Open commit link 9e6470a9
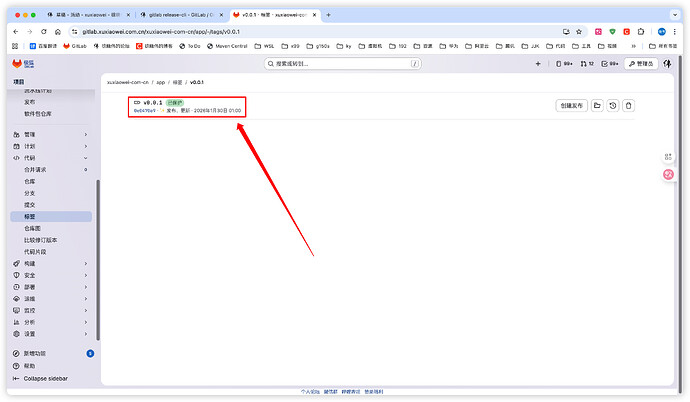Image resolution: width=690 pixels, height=402 pixels. click(x=145, y=110)
